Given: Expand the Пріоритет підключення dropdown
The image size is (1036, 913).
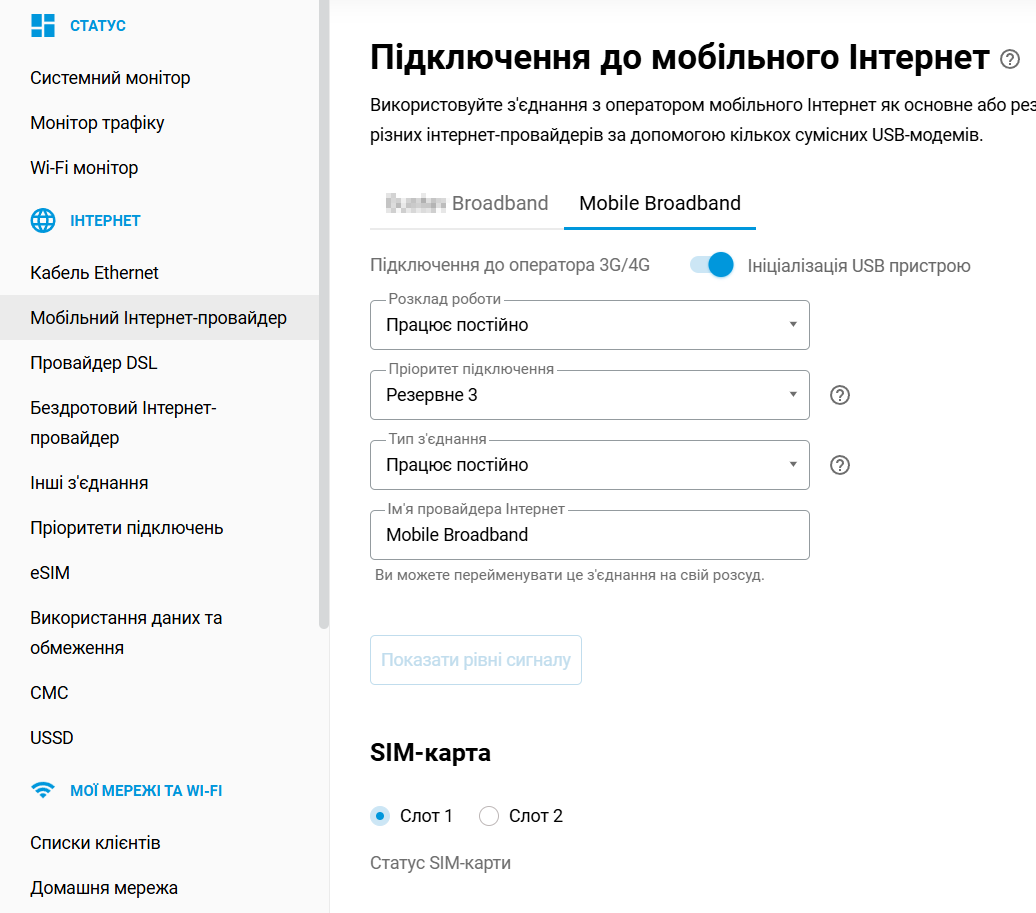Looking at the screenshot, I should tap(589, 395).
